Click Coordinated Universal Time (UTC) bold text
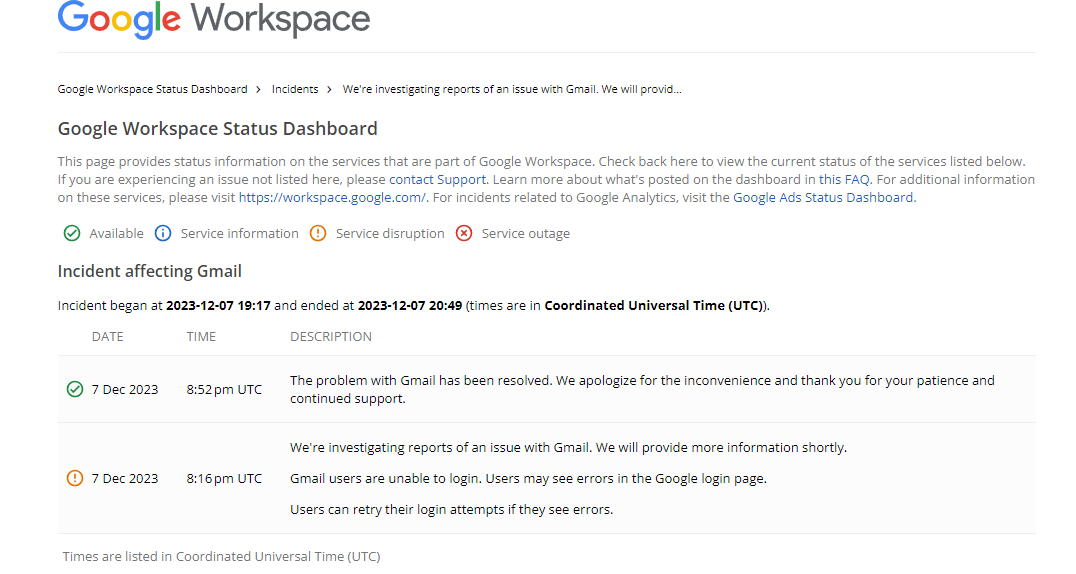 655,306
